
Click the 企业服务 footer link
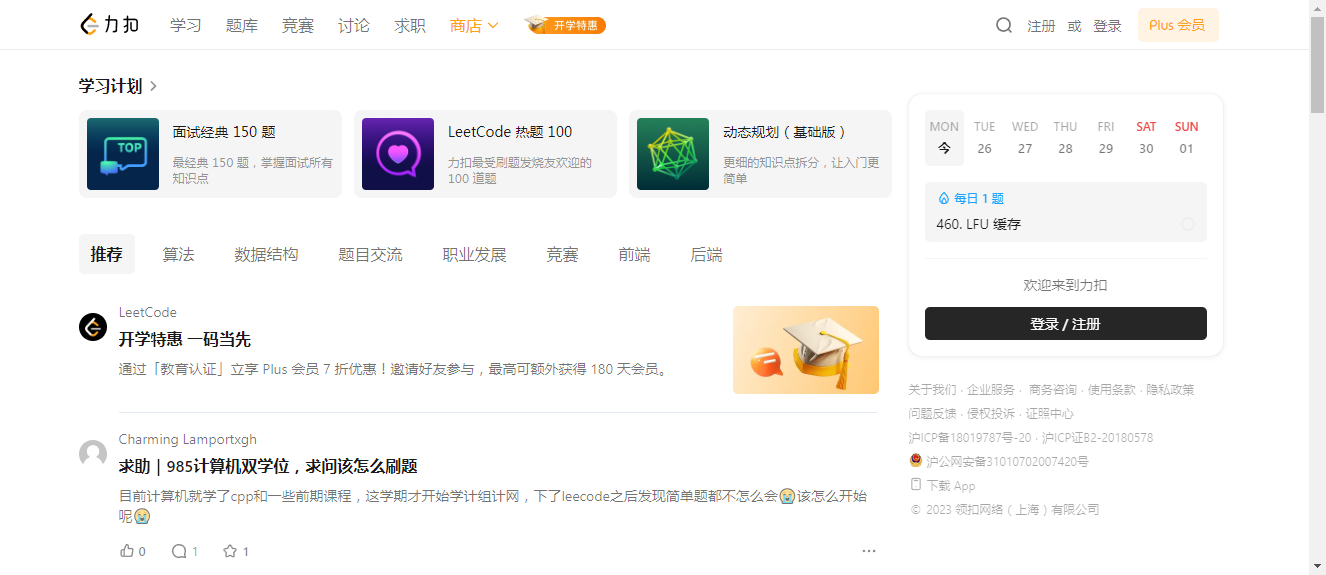point(991,389)
